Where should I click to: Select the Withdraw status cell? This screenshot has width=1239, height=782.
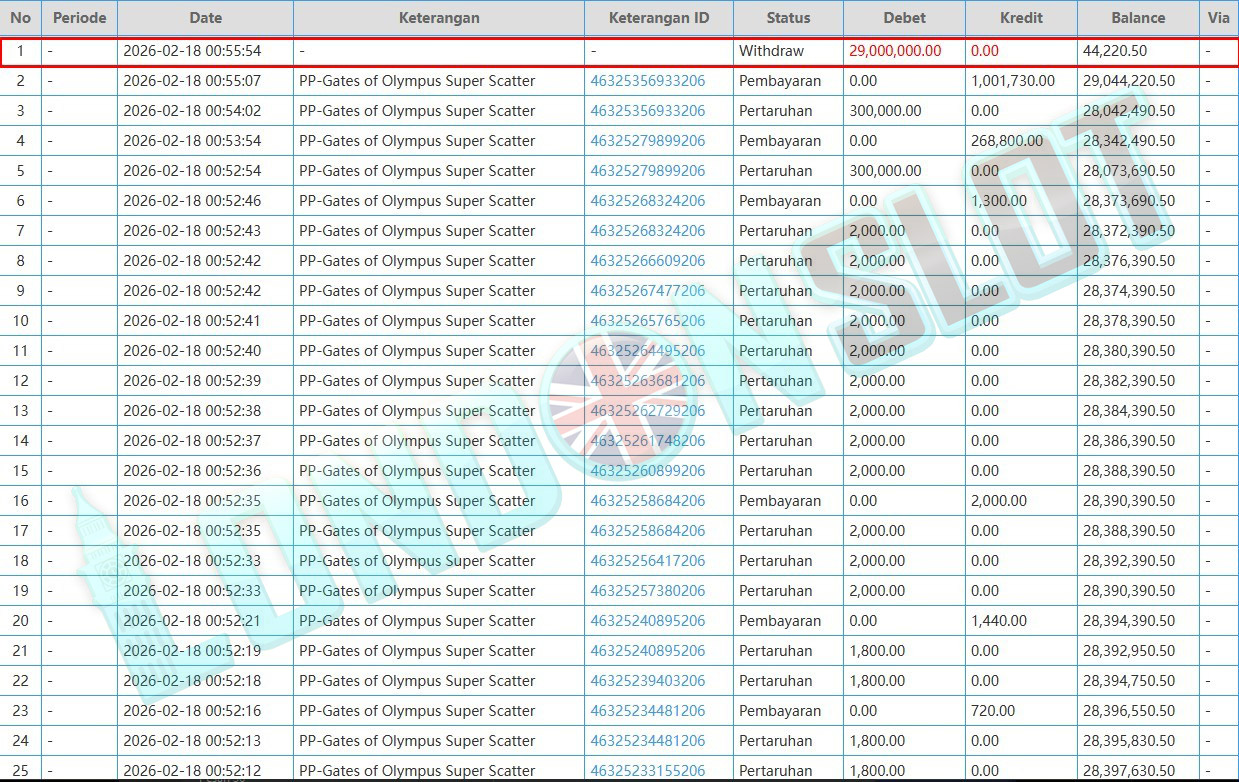[x=771, y=51]
